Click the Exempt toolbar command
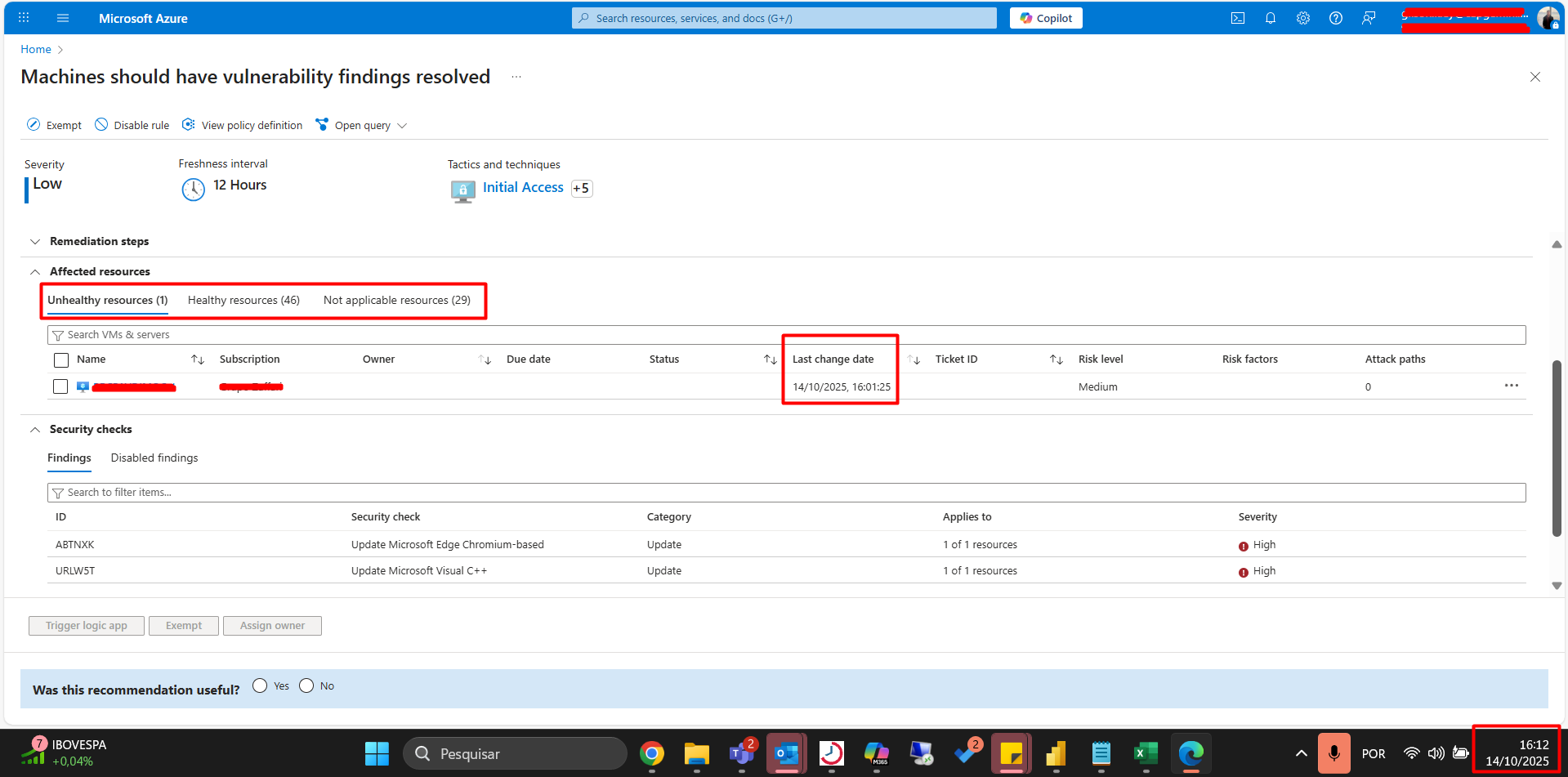The width and height of the screenshot is (1568, 777). pos(54,125)
